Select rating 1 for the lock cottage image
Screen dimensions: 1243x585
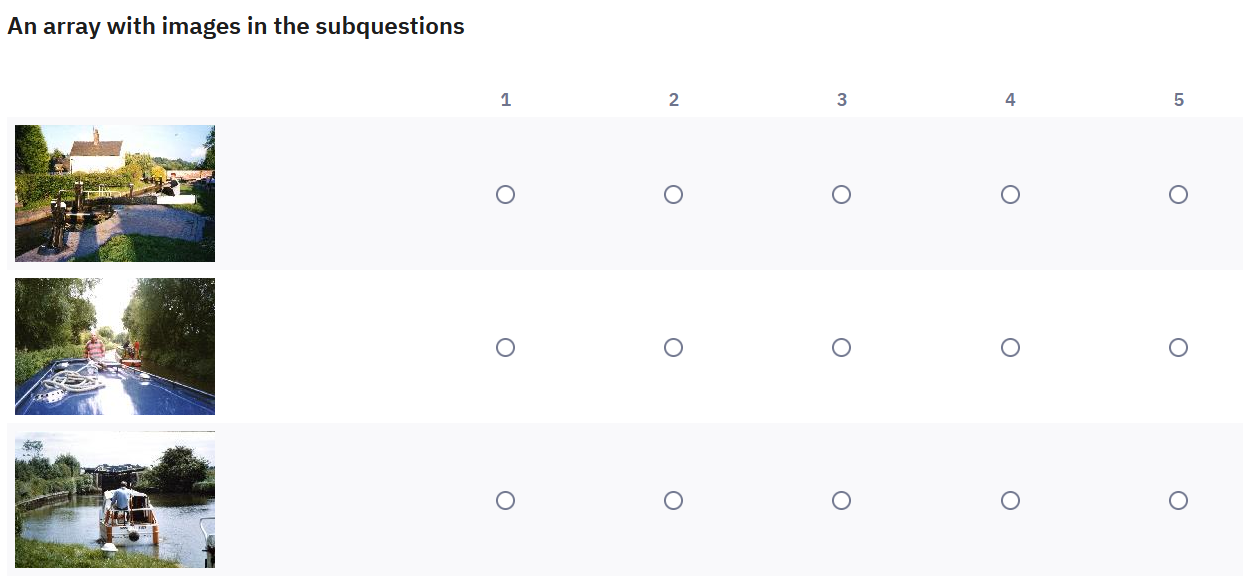tap(505, 194)
